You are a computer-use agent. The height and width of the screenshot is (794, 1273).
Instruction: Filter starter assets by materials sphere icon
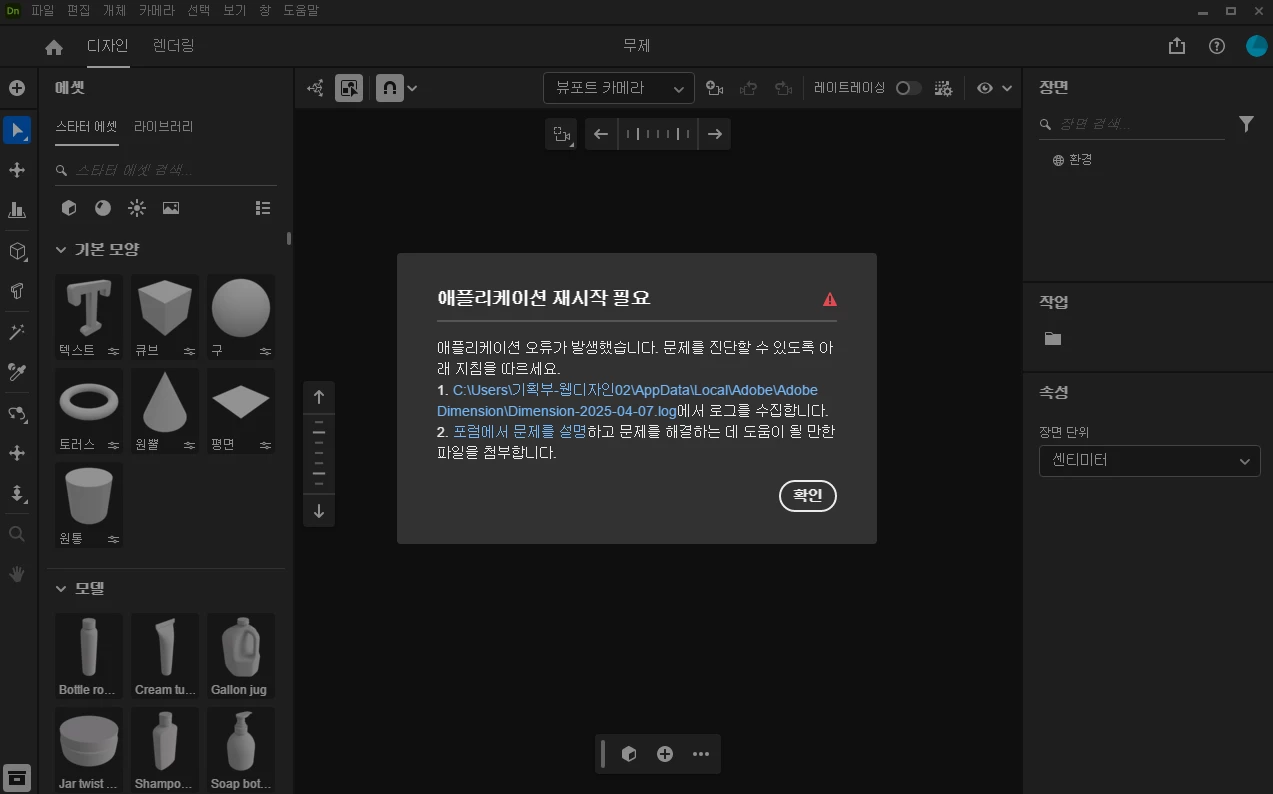point(103,208)
